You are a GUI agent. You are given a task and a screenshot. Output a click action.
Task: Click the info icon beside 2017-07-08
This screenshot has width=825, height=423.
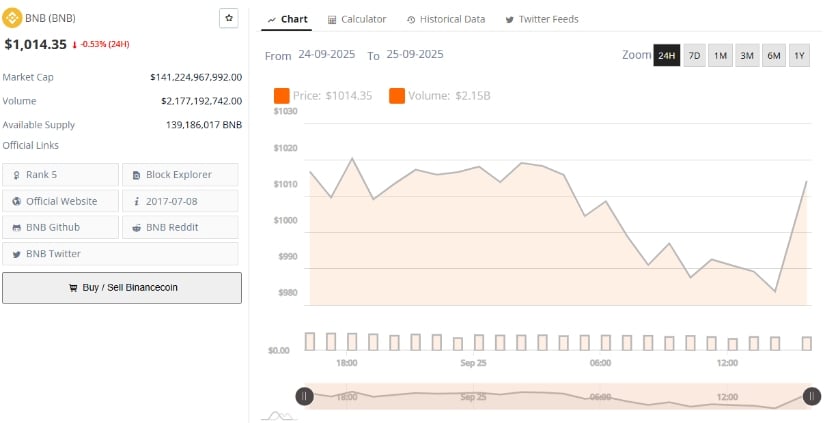[137, 202]
